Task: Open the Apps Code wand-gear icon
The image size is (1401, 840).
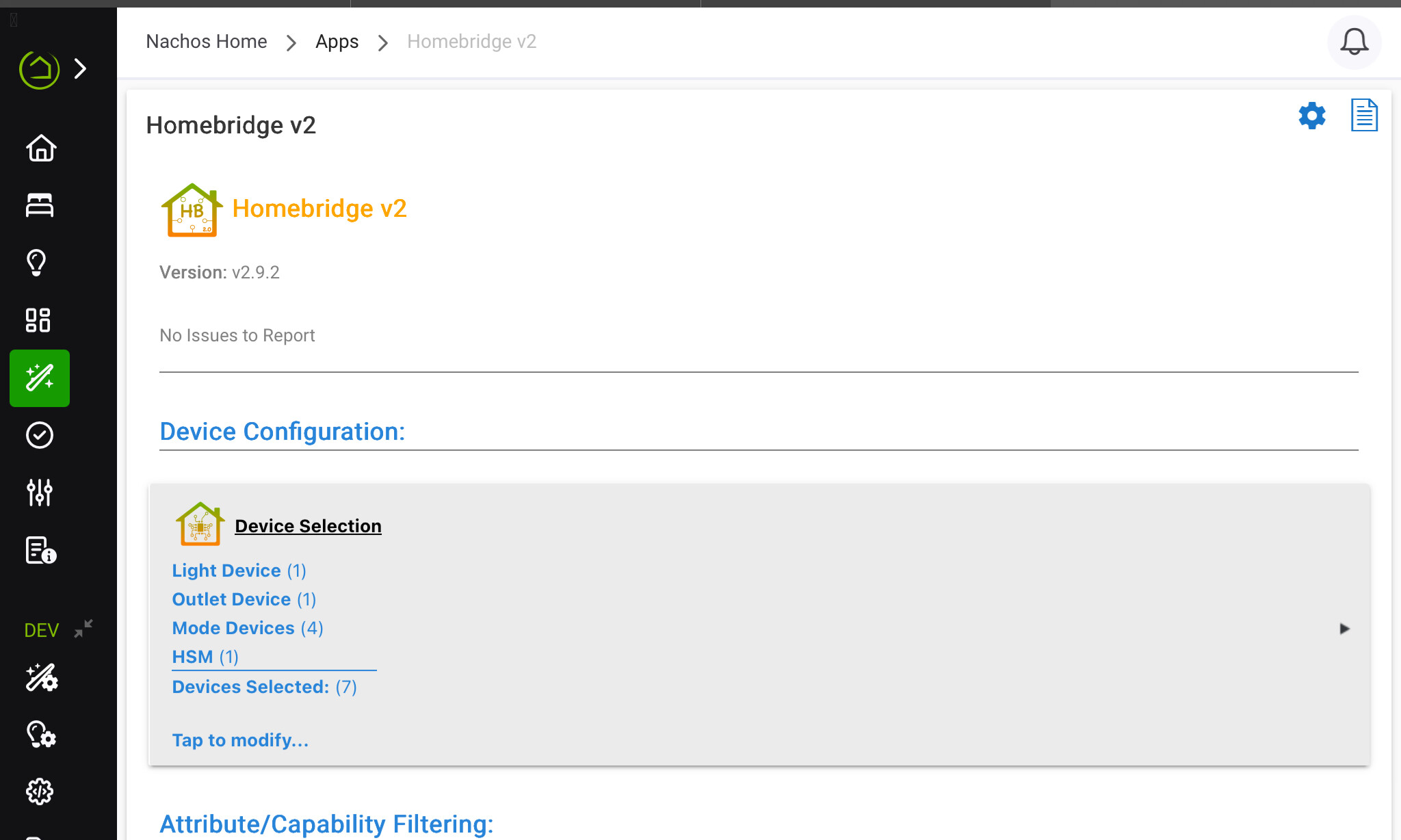Action: (x=41, y=677)
